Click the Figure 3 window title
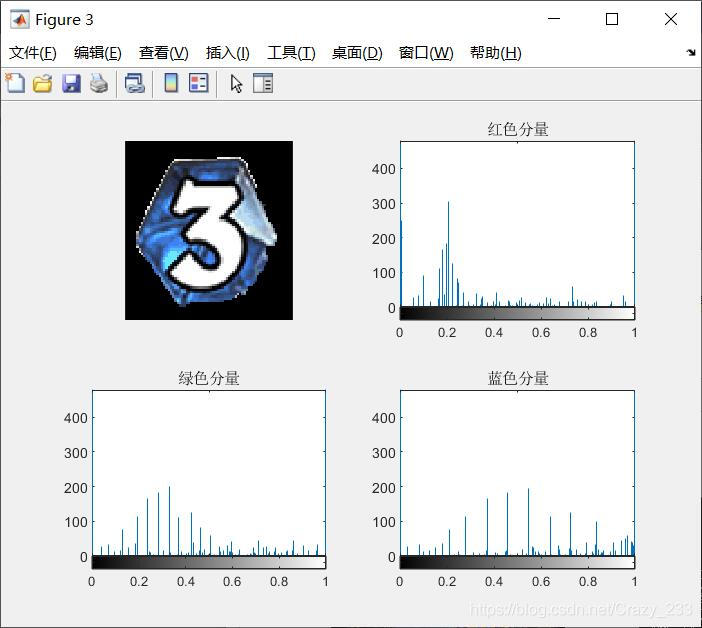Viewport: 702px width, 628px height. tap(64, 20)
